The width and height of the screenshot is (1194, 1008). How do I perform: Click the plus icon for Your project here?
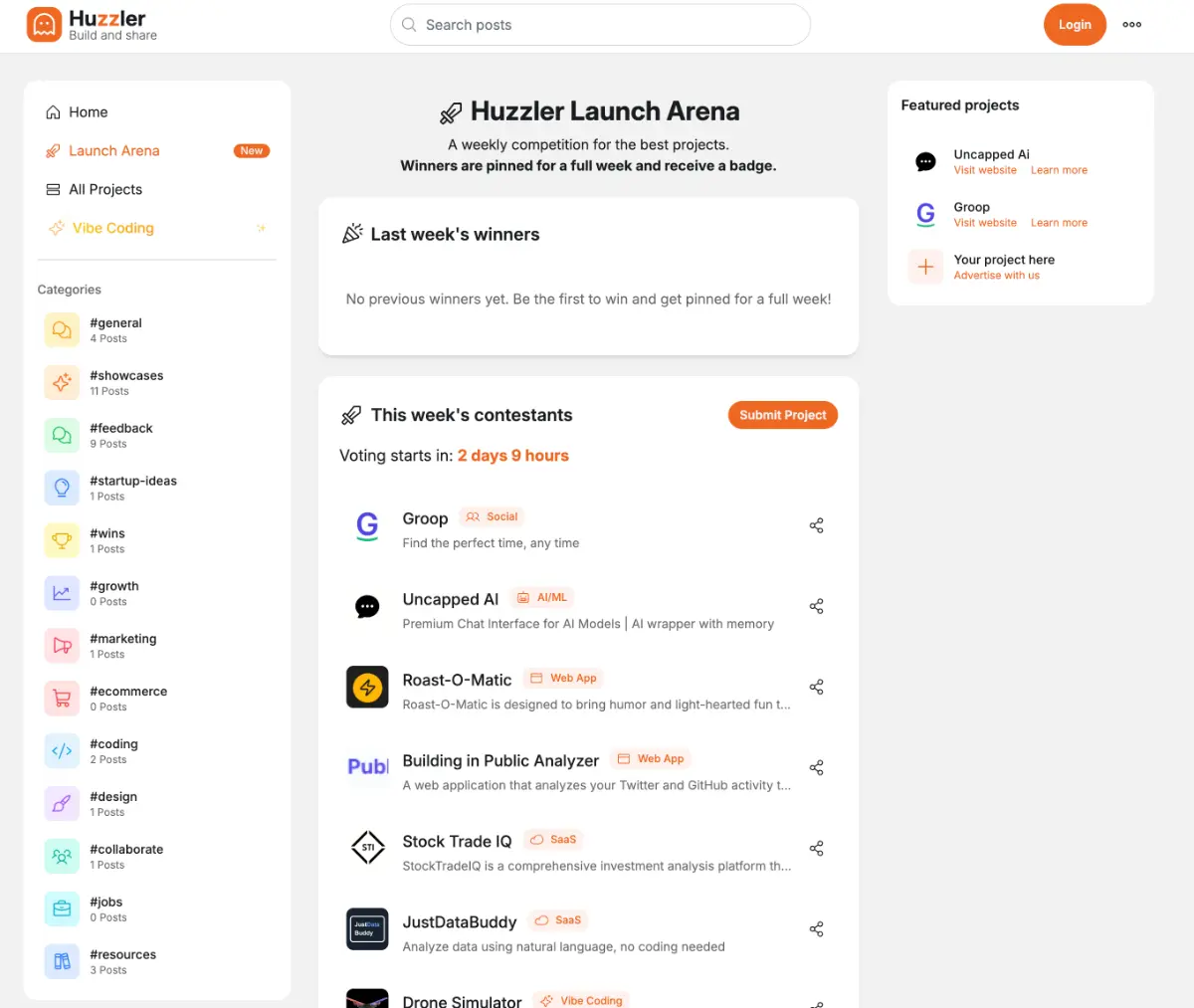click(x=925, y=267)
